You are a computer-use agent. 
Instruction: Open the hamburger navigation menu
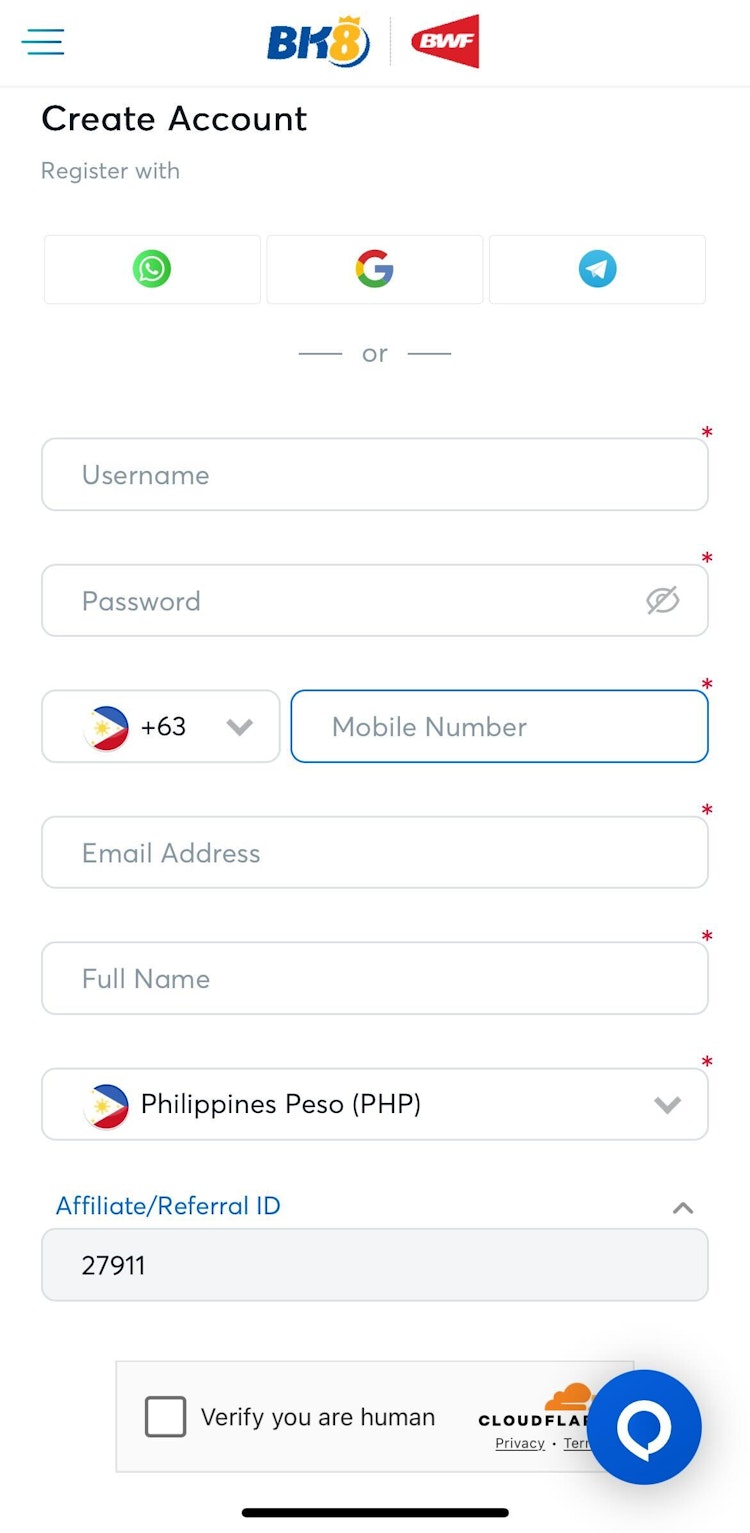click(43, 42)
